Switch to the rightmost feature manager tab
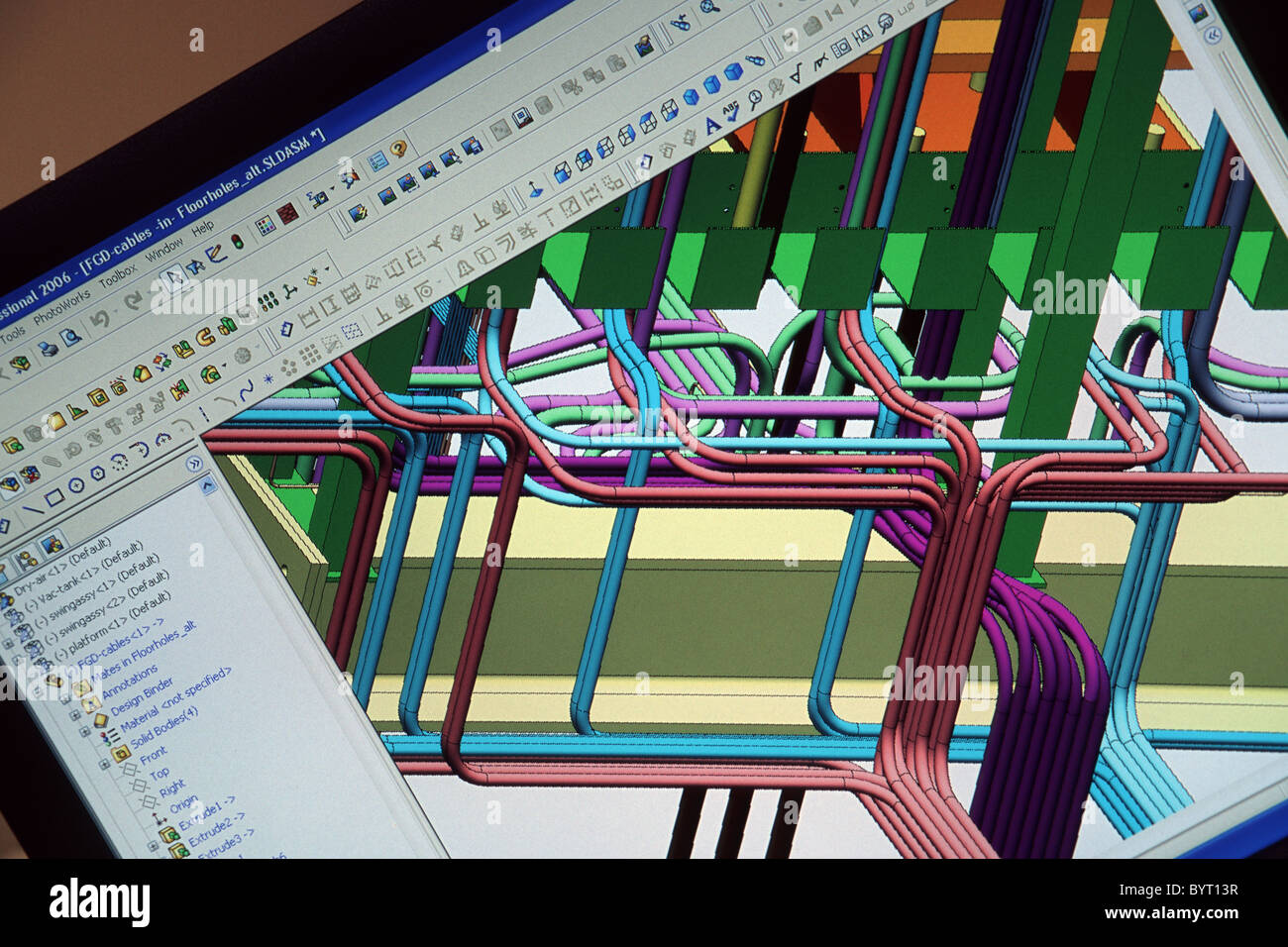Screen dimensions: 1288x947 tap(52, 543)
